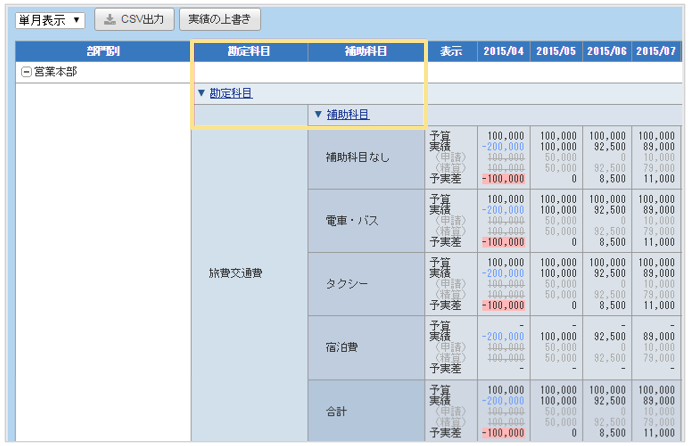Click the 補助科目 filter link

(x=348, y=114)
